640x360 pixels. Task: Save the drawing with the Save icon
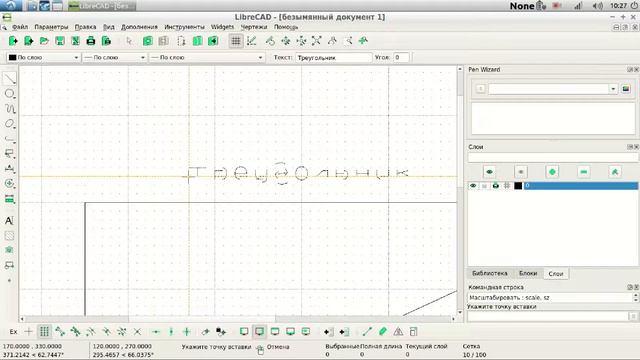pyautogui.click(x=60, y=41)
